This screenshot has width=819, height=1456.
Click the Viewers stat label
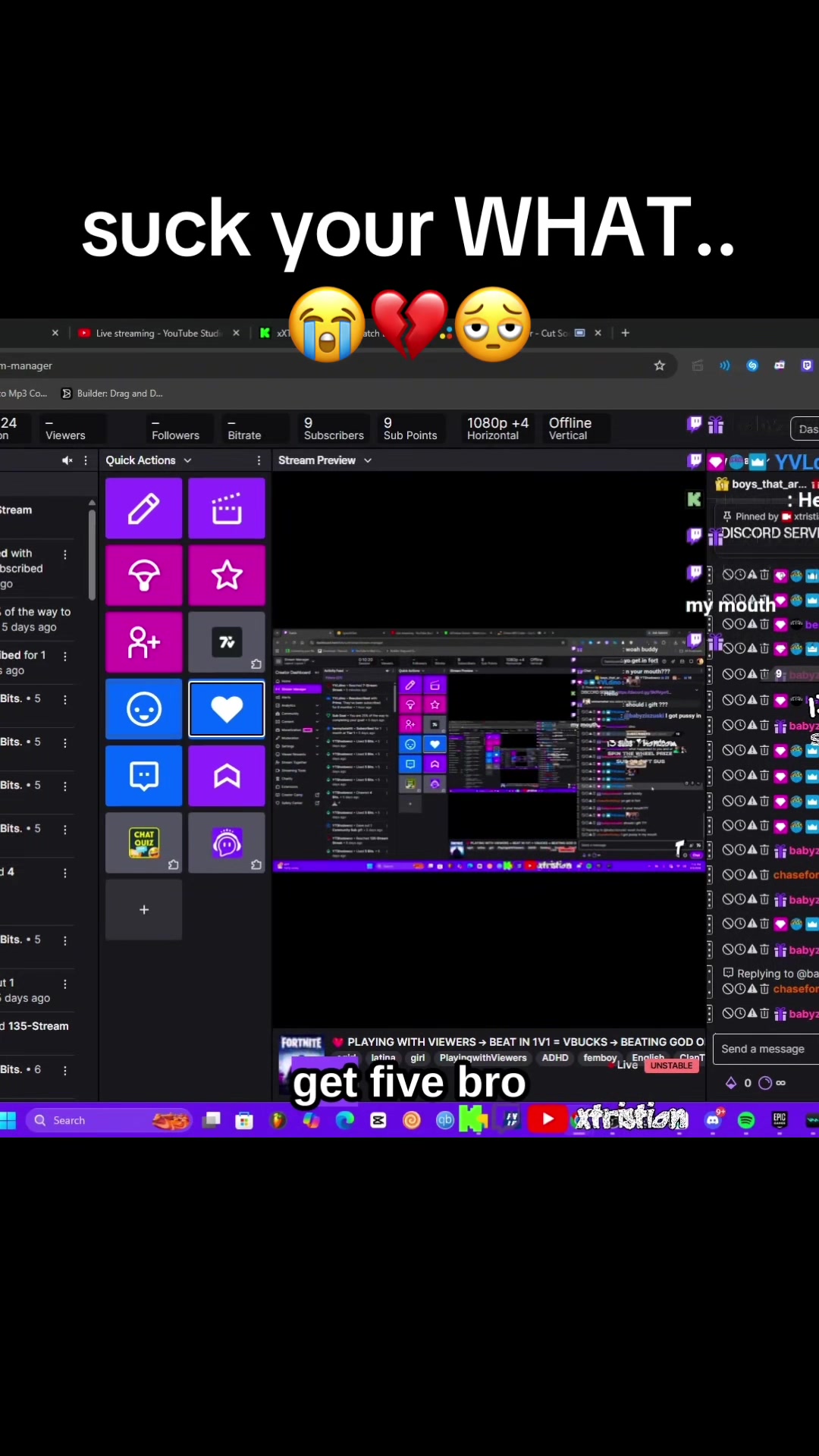(x=65, y=435)
